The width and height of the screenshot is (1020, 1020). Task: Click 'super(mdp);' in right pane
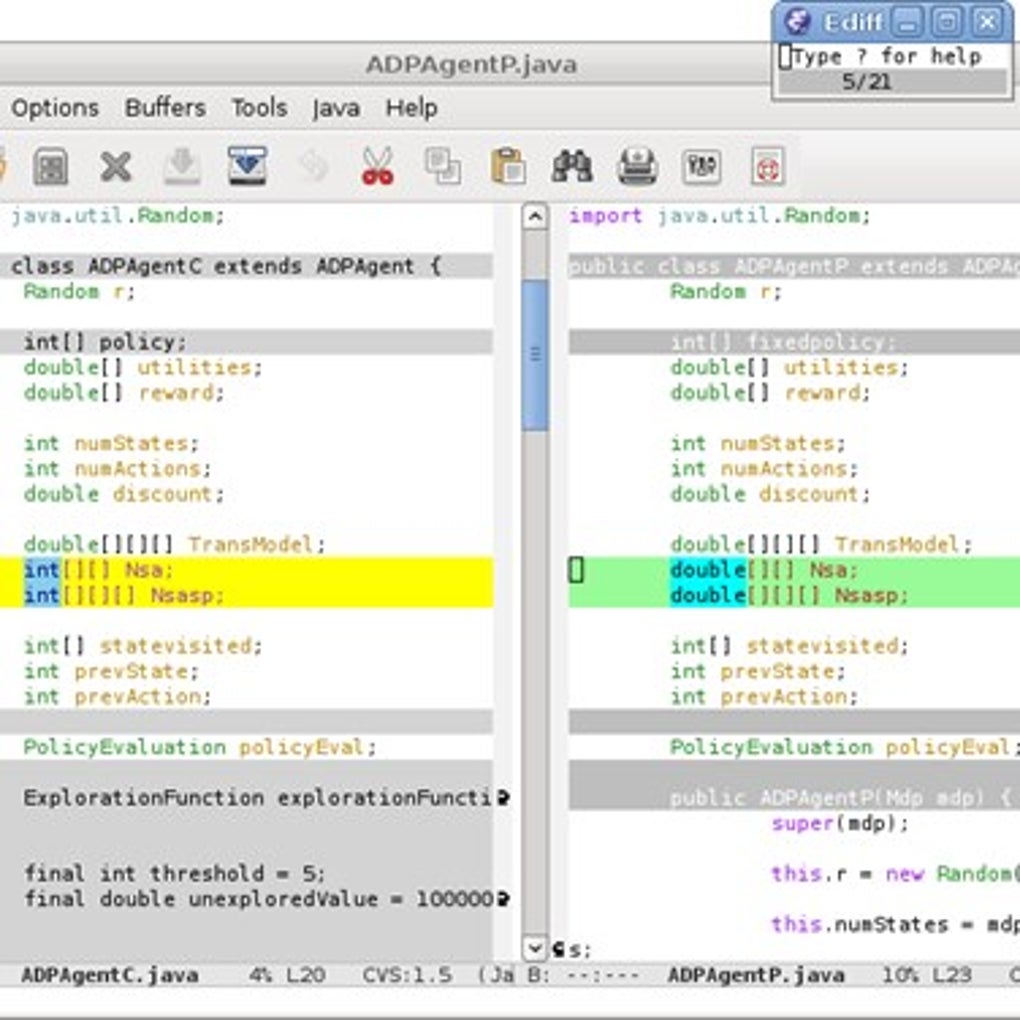coord(840,824)
